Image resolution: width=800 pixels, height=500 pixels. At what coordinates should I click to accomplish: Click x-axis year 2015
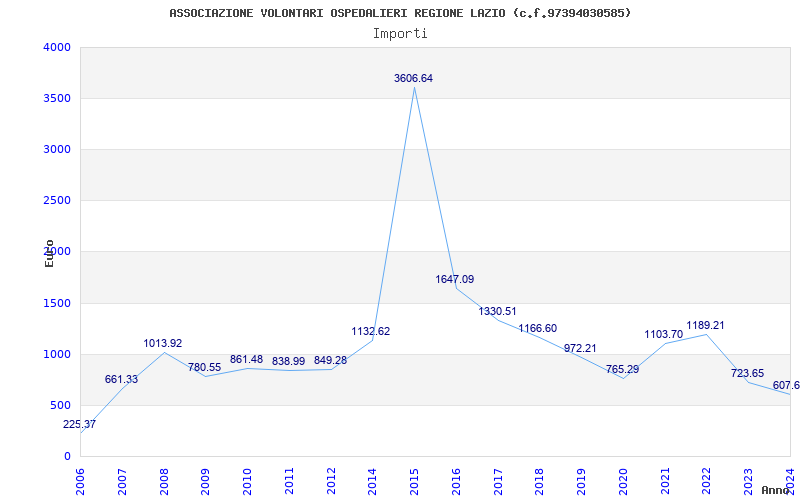[x=414, y=482]
